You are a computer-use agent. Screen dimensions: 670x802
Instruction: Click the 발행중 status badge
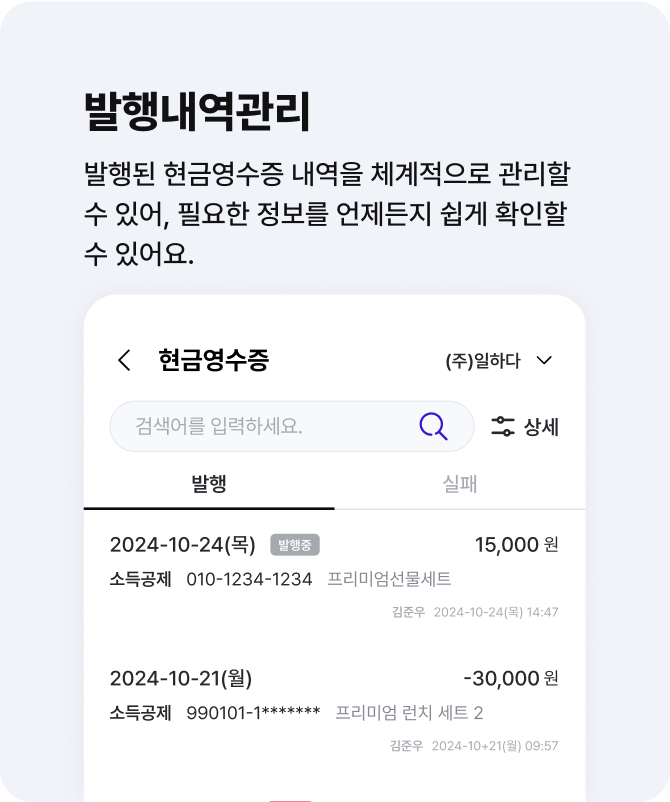point(295,545)
